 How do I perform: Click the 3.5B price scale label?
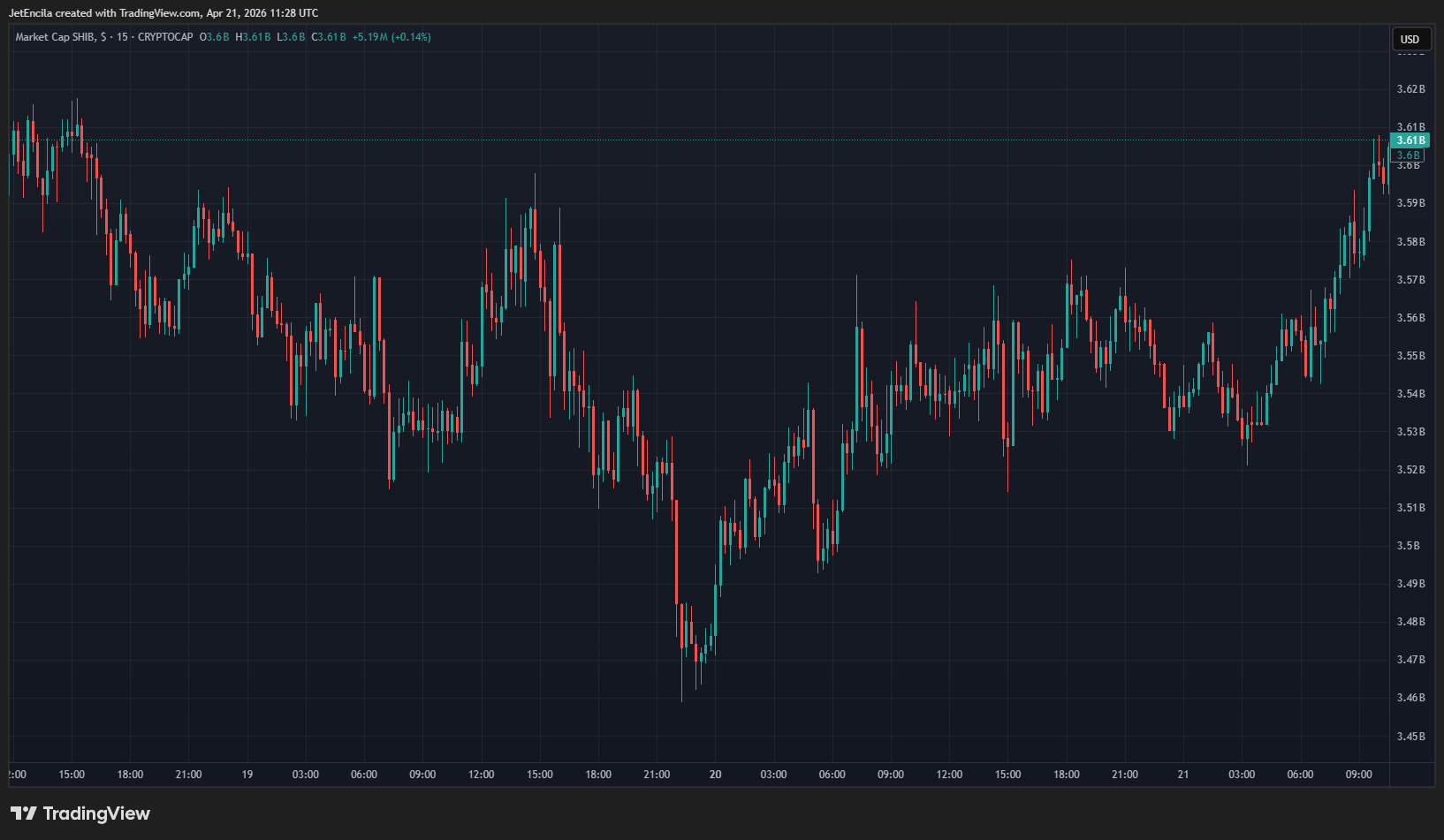[1408, 546]
